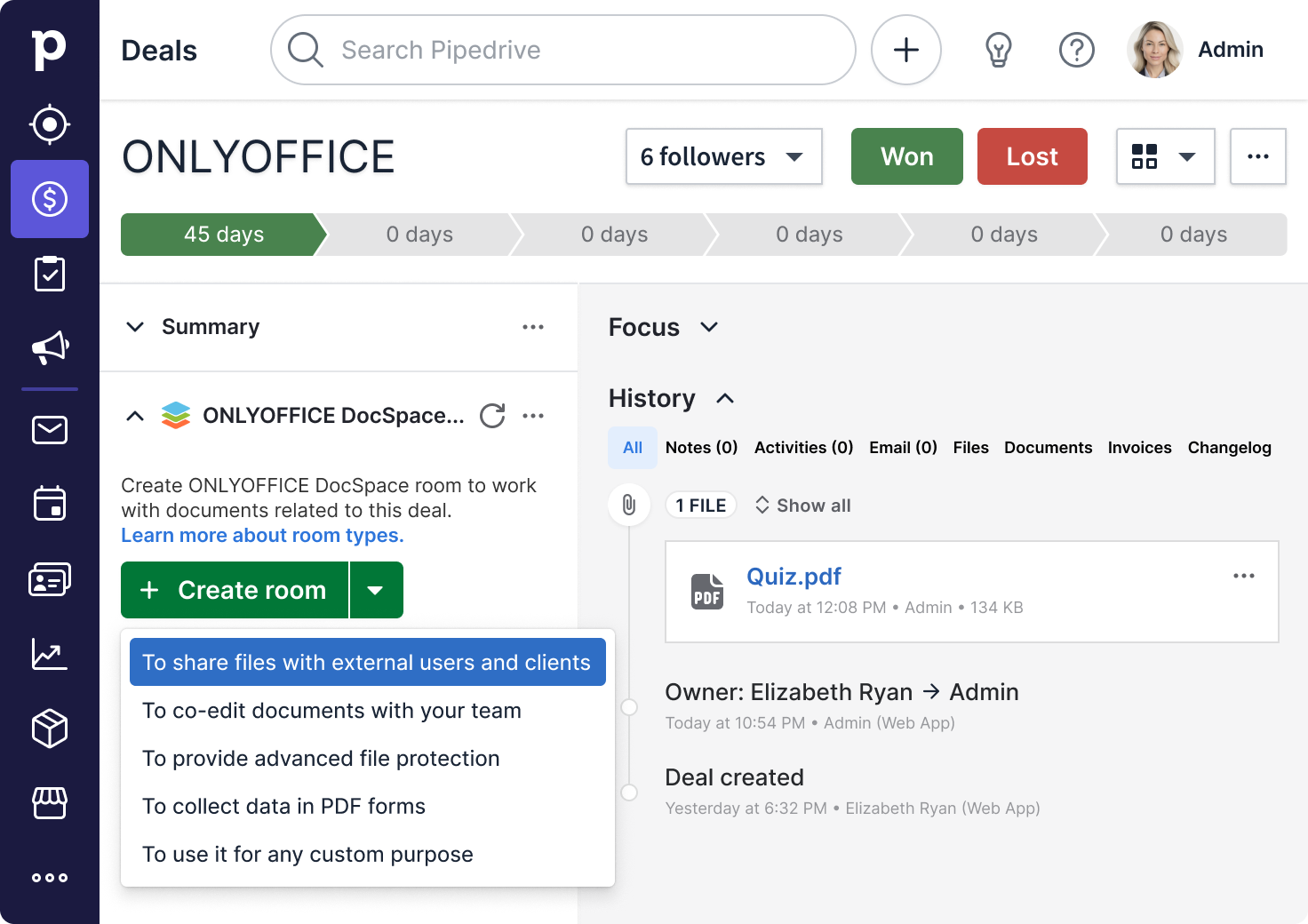The width and height of the screenshot is (1308, 924).
Task: Open Contacts card icon in sidebar
Action: click(x=50, y=579)
